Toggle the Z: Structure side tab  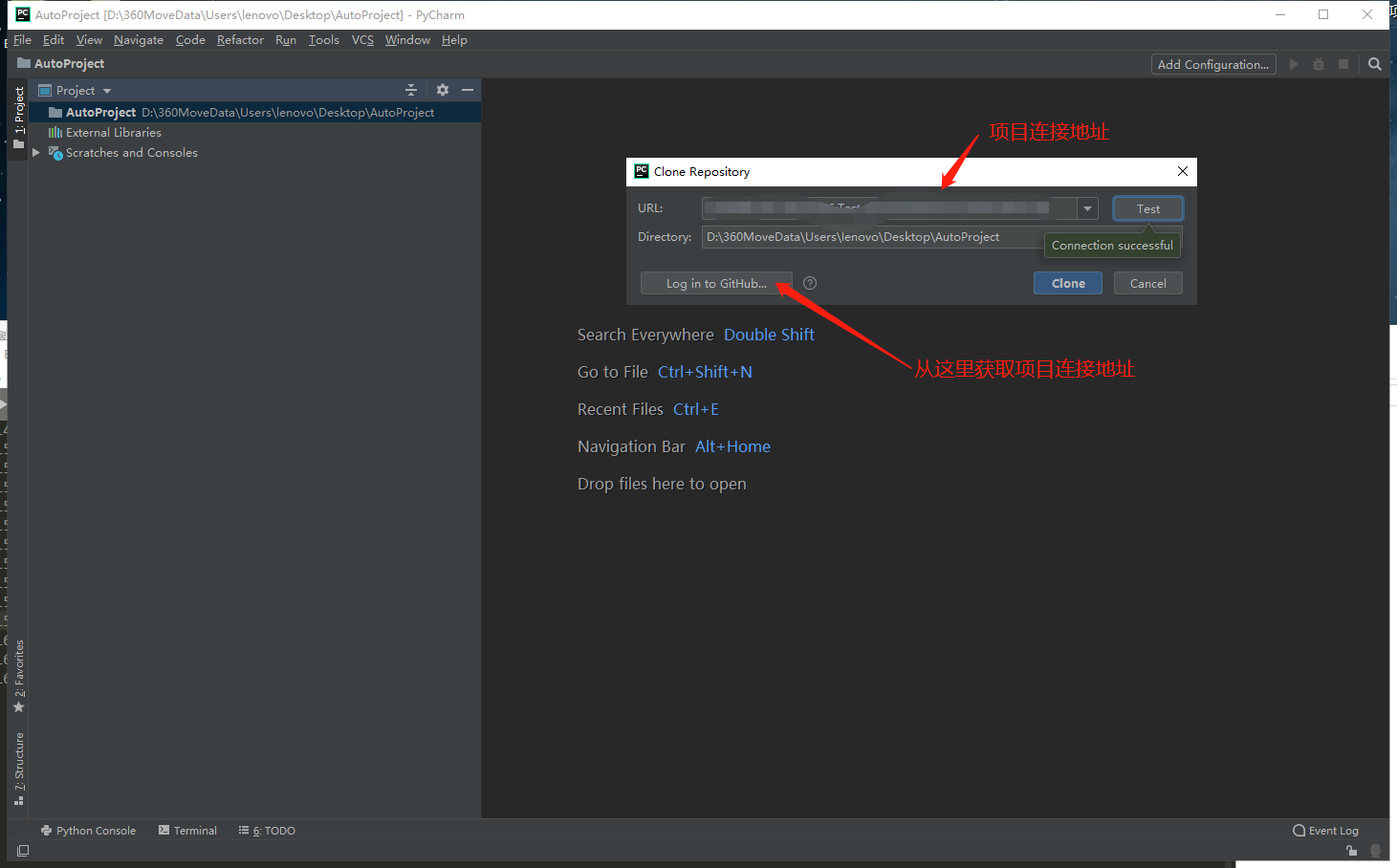pos(18,769)
